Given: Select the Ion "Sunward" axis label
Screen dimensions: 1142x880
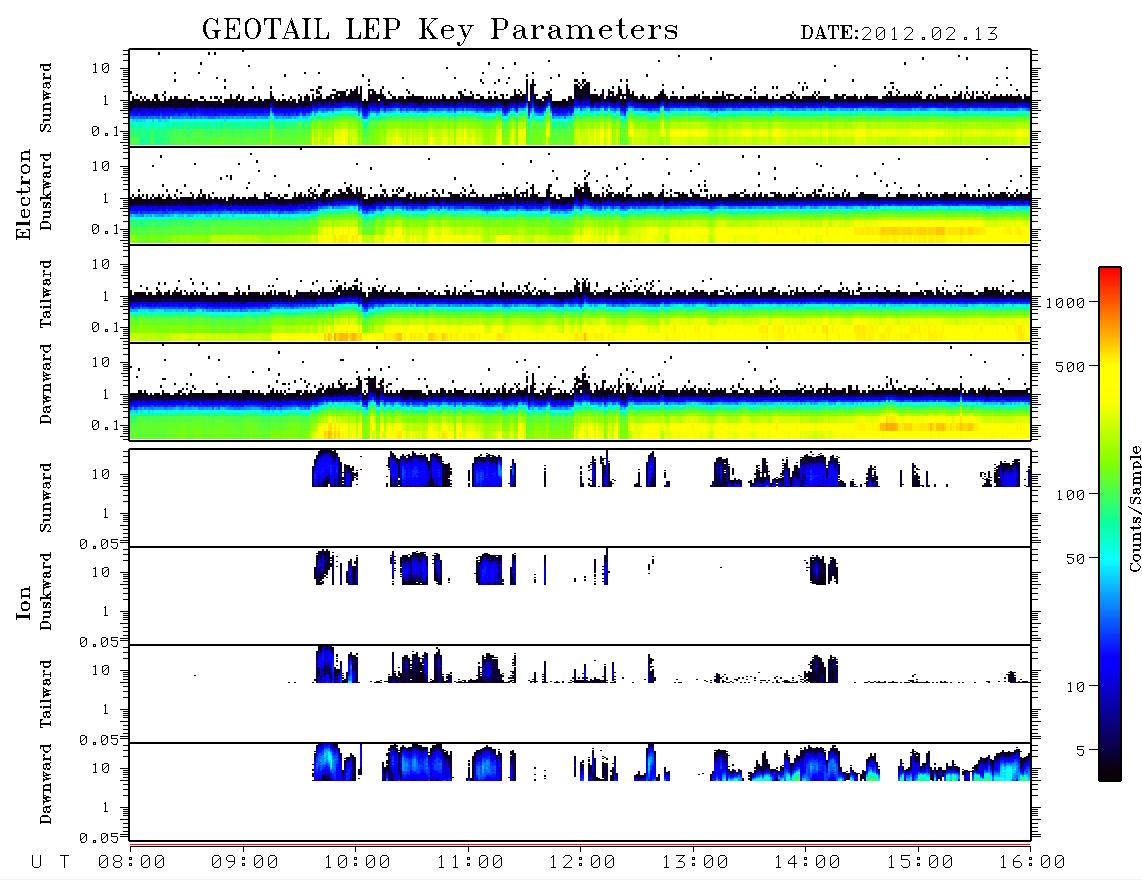Looking at the screenshot, I should pyautogui.click(x=46, y=498).
